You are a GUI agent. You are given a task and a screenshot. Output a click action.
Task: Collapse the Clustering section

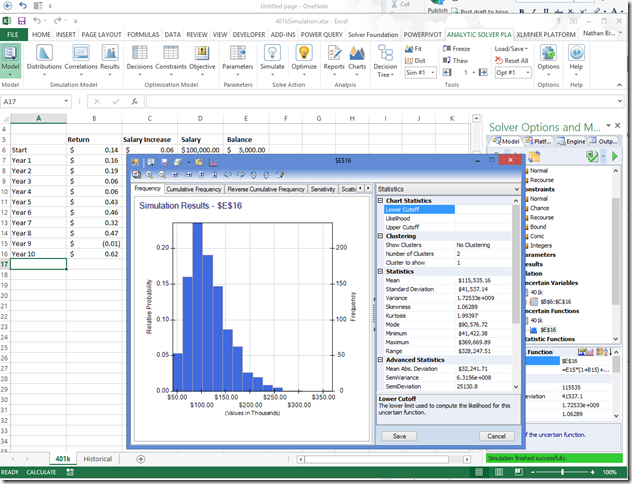[x=380, y=236]
